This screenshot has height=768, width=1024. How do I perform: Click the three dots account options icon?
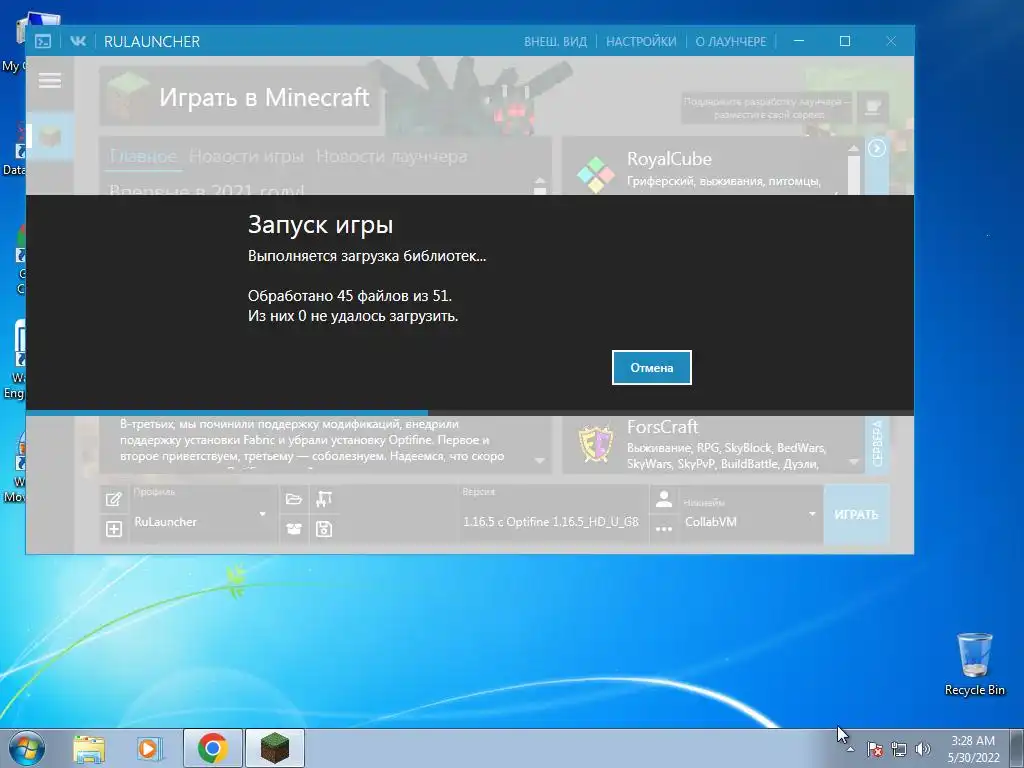tap(664, 529)
